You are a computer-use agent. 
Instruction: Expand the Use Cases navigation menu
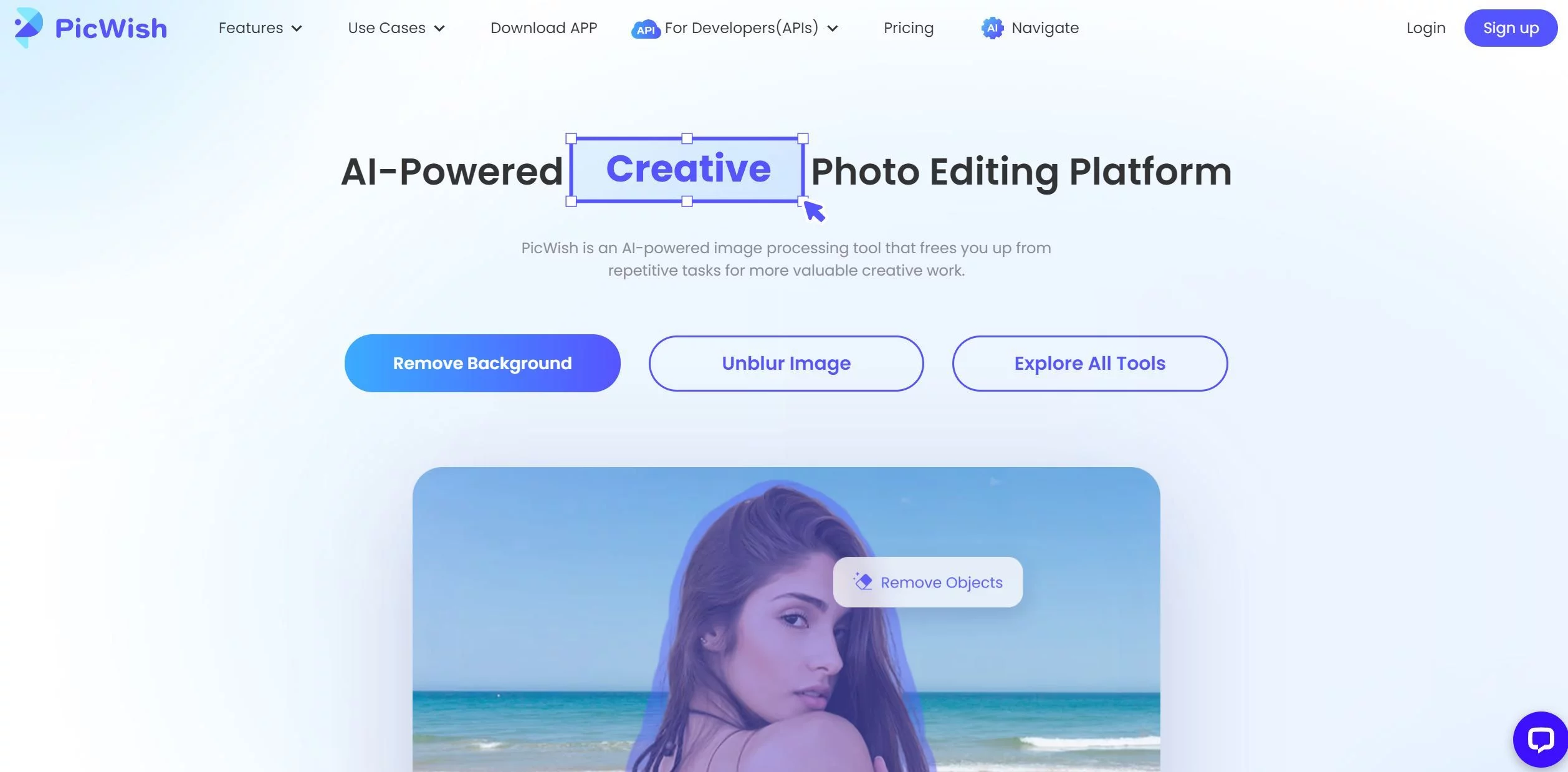coord(397,27)
